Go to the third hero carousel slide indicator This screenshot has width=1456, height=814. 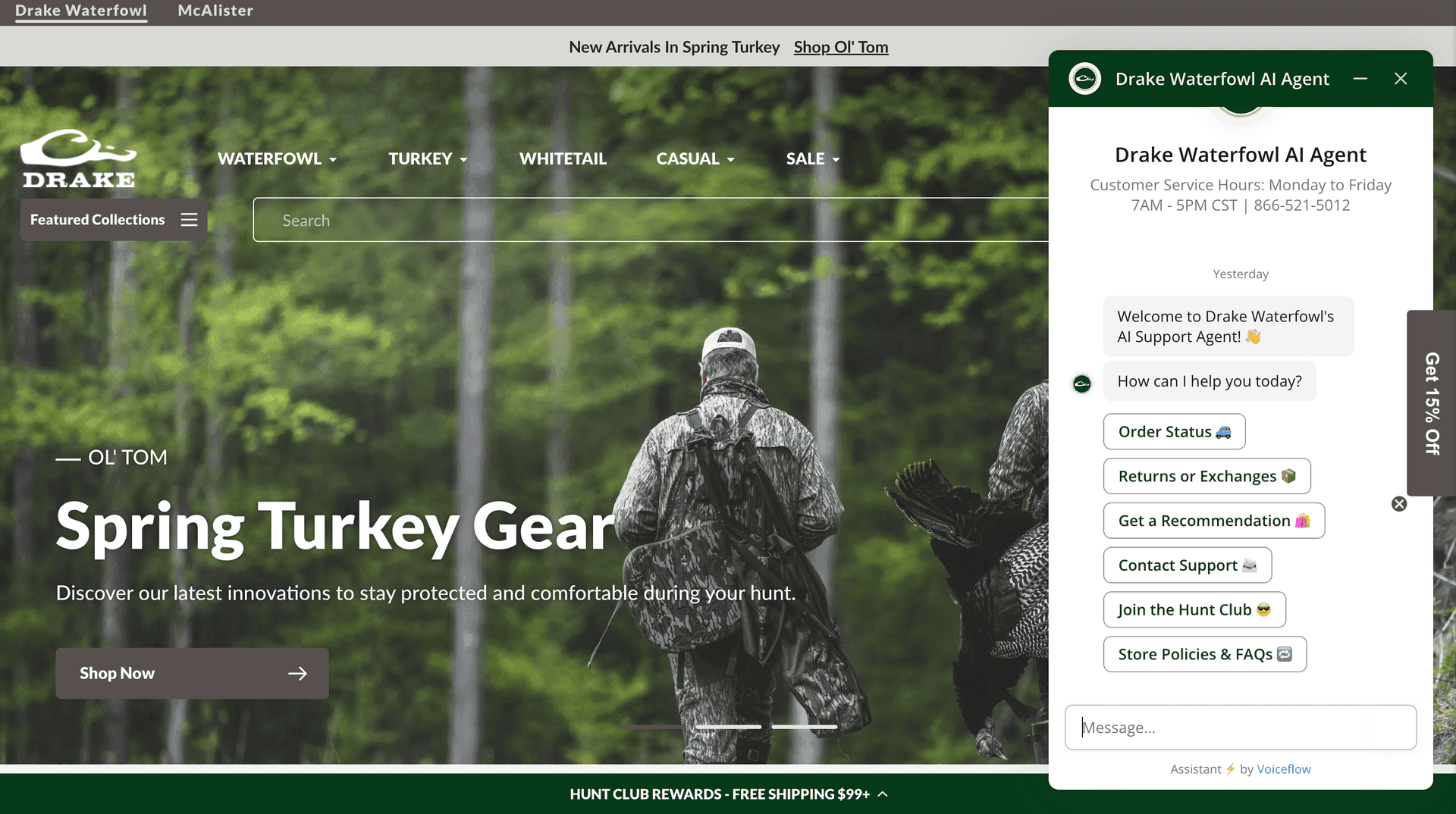pyautogui.click(x=805, y=727)
